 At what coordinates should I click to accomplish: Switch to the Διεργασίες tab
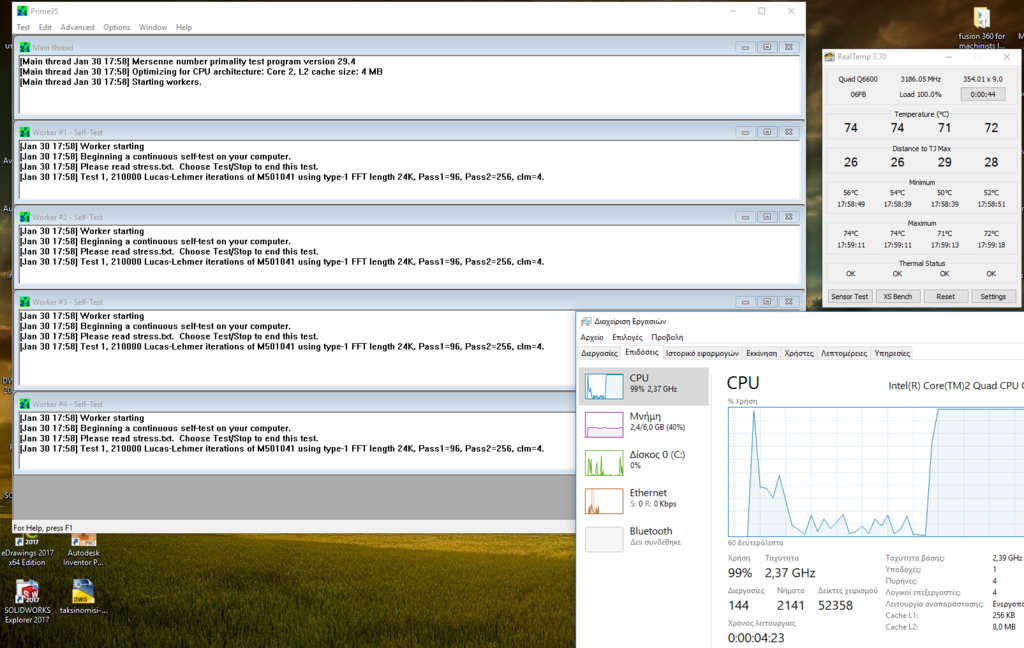click(x=599, y=353)
